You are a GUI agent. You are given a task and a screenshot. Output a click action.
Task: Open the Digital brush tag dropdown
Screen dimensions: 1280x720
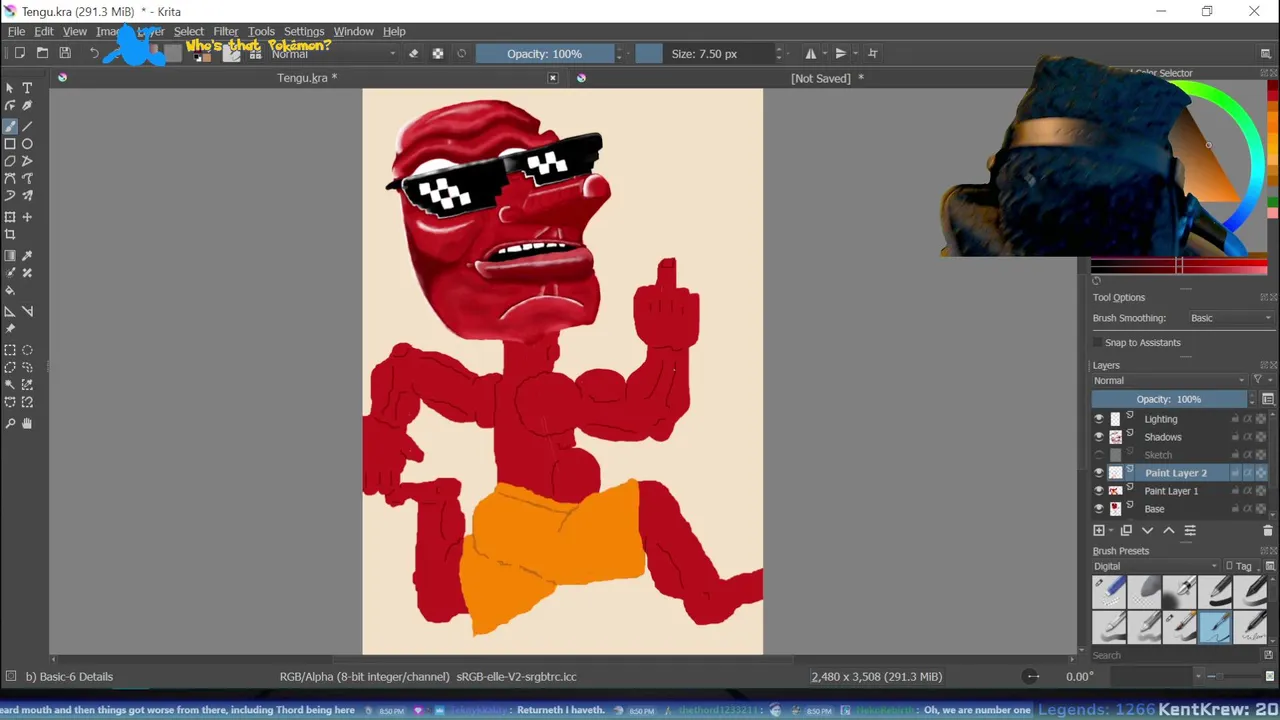point(1155,566)
